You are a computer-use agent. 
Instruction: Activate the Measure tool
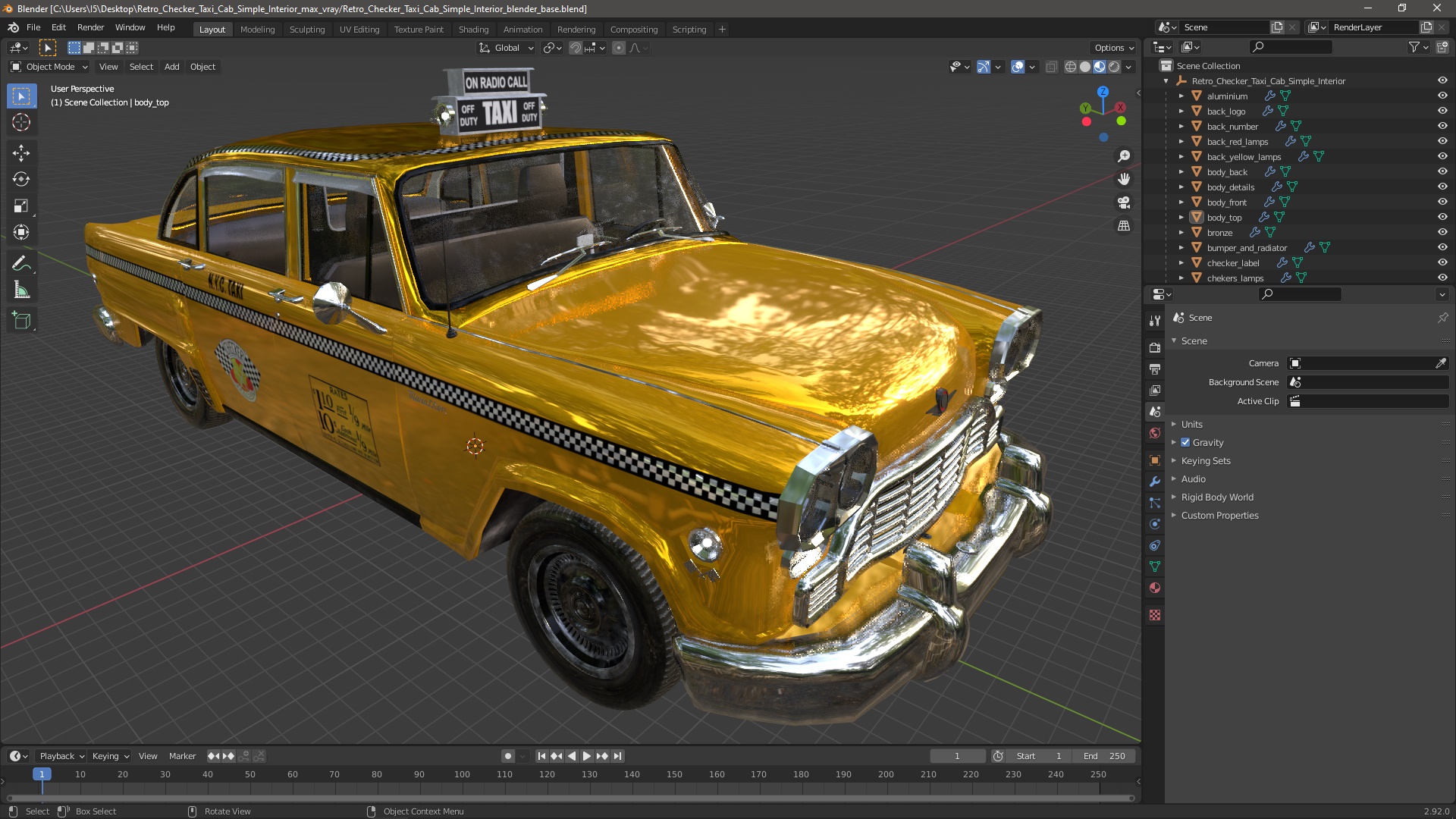(20, 290)
